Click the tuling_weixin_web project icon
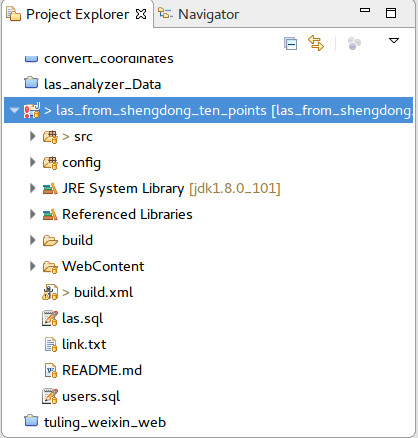This screenshot has width=418, height=438. [x=31, y=420]
